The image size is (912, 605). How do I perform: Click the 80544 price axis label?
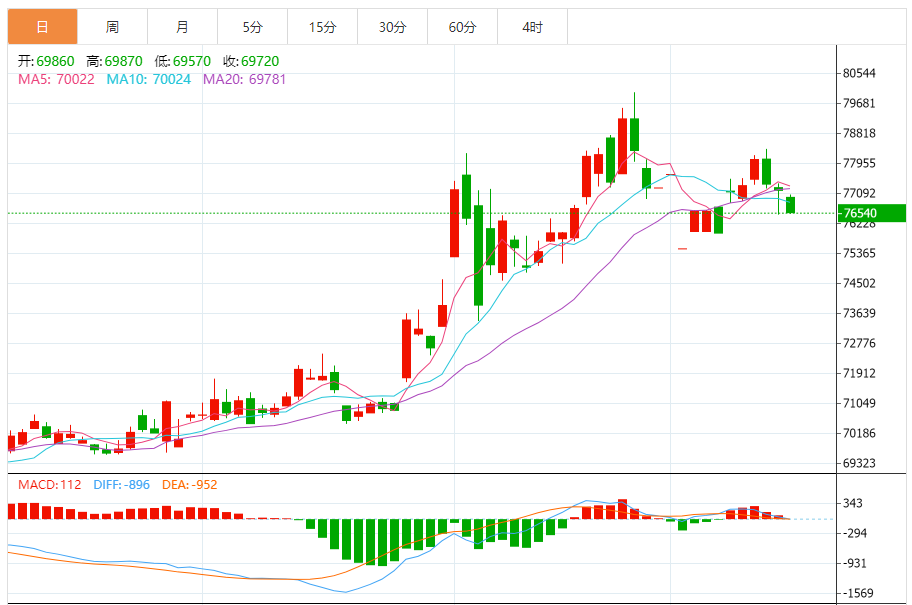tap(859, 73)
